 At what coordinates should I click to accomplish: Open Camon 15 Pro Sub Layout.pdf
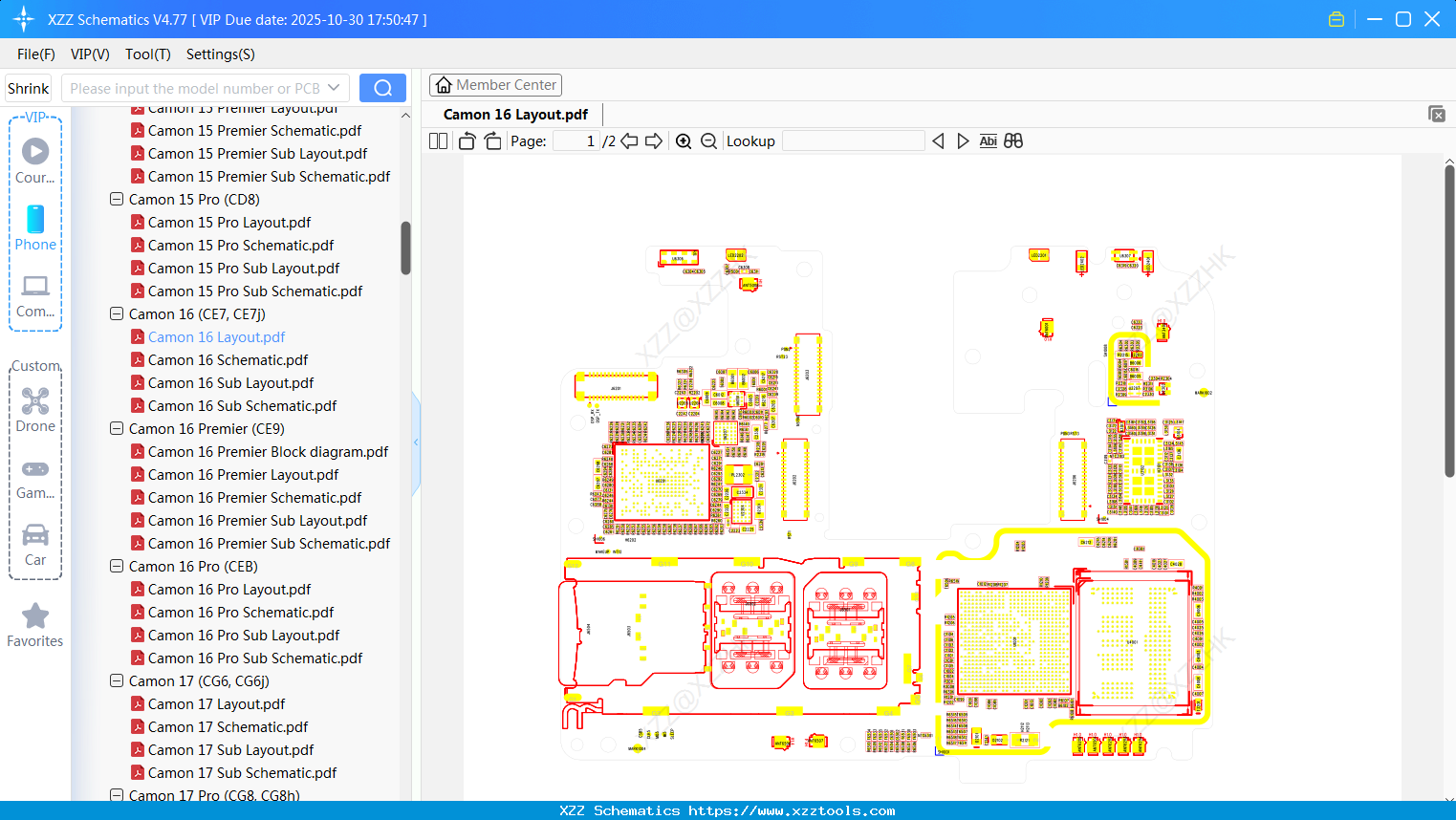(x=244, y=268)
